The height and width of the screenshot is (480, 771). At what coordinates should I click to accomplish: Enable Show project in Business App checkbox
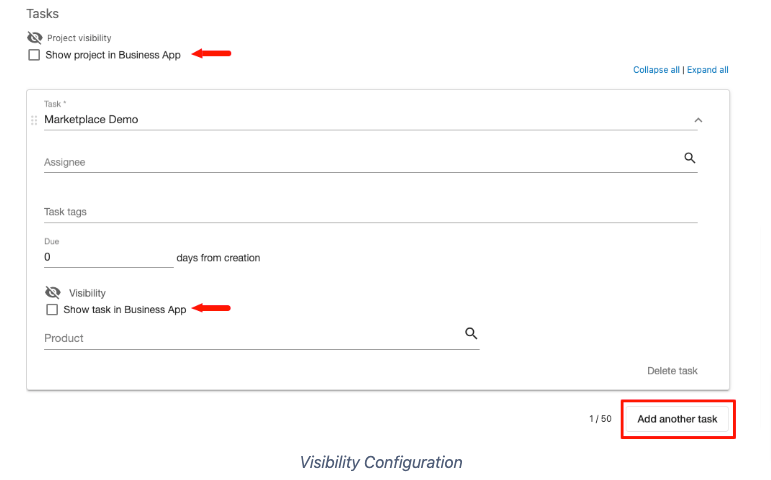(34, 55)
